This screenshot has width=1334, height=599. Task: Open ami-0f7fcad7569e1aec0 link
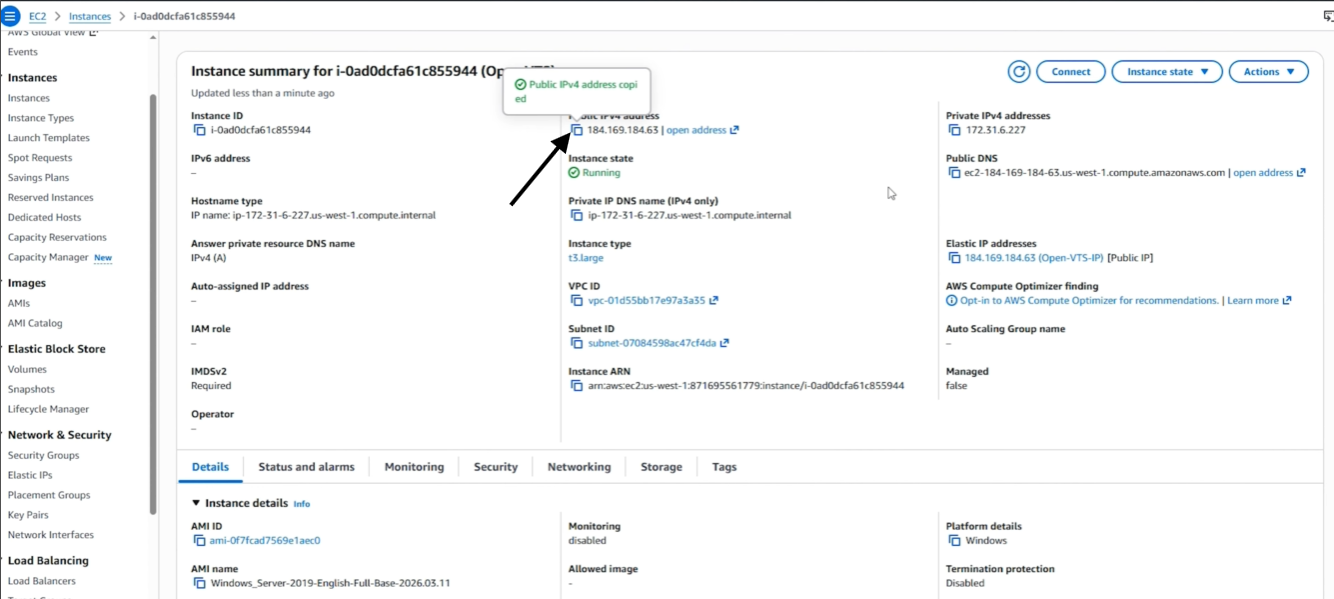[265, 540]
